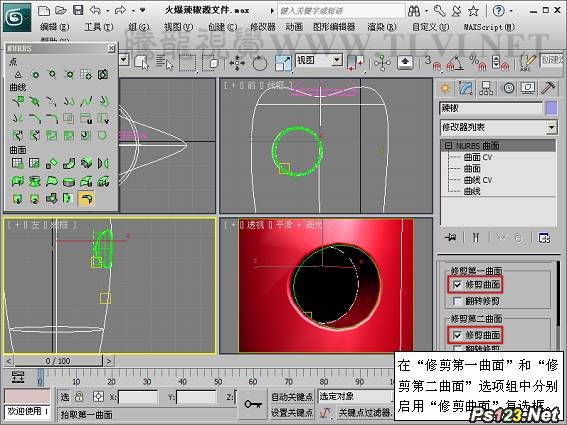The image size is (567, 425).
Task: Choose the Create Blend Surface tool
Action: (69, 163)
